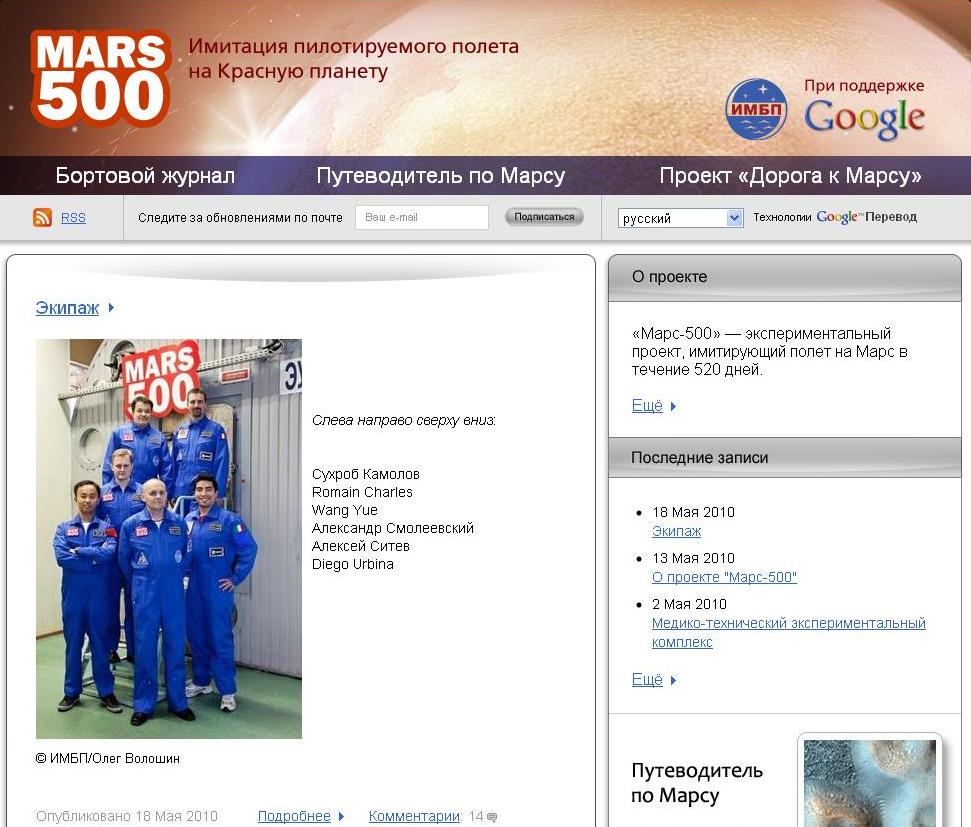
Task: Click the arrow beside Ещё under Последние записи
Action: (x=673, y=680)
